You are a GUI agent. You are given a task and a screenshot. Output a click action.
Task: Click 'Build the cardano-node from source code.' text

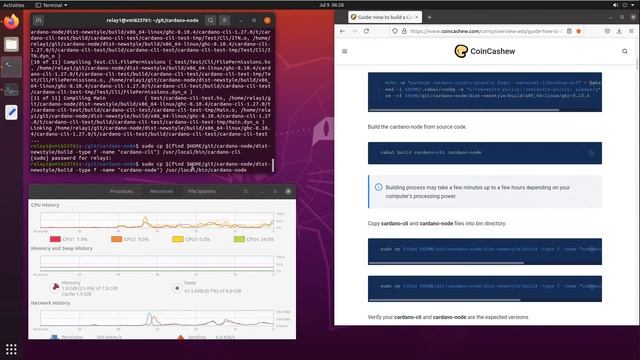[417, 127]
